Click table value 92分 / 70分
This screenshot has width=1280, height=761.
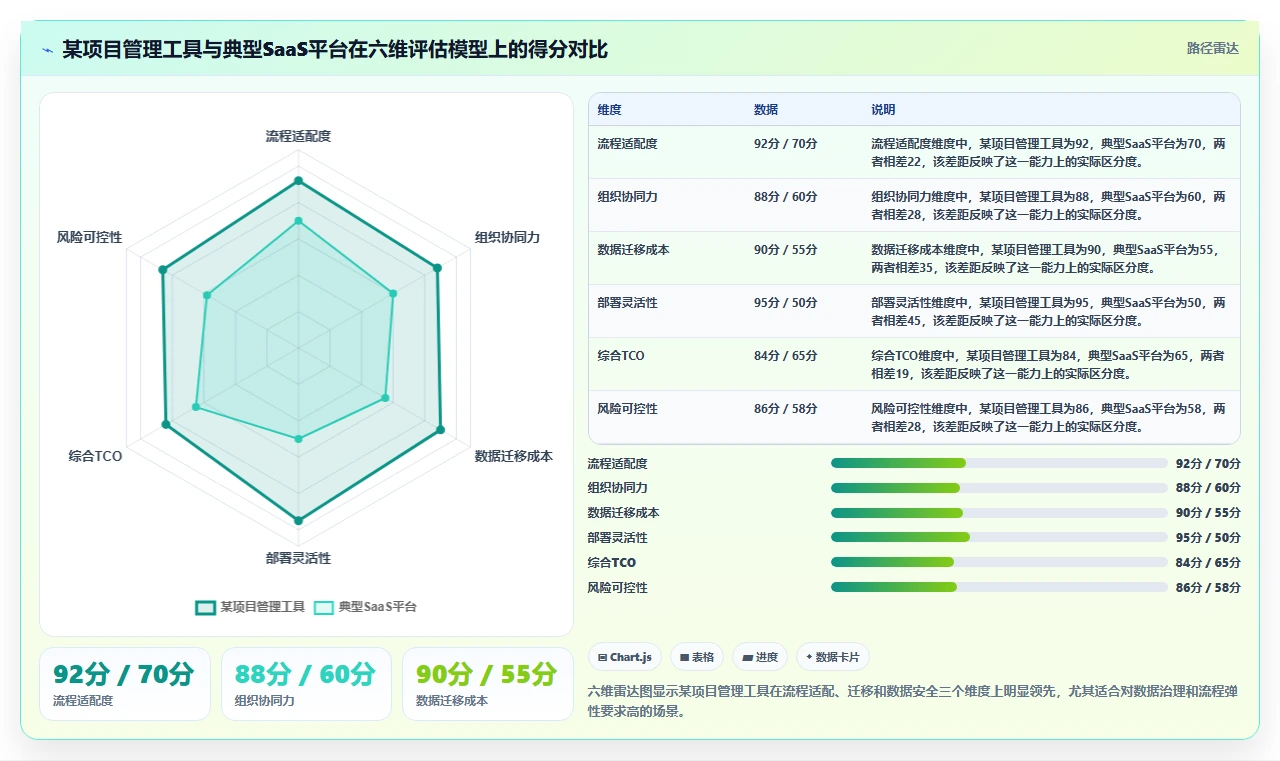786,144
